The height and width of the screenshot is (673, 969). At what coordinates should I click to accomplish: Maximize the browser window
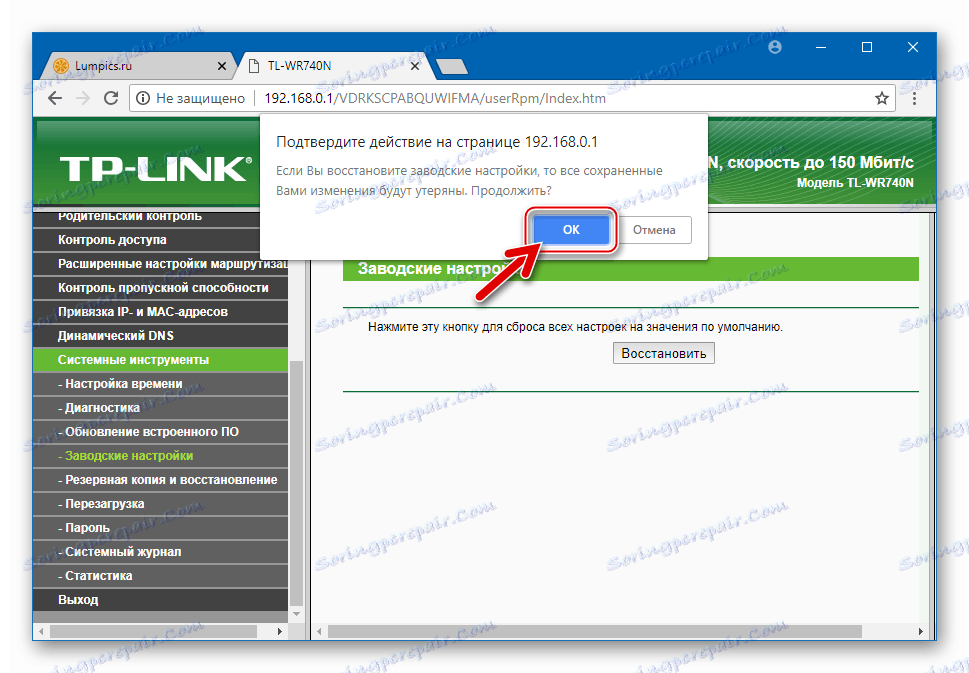(x=867, y=48)
